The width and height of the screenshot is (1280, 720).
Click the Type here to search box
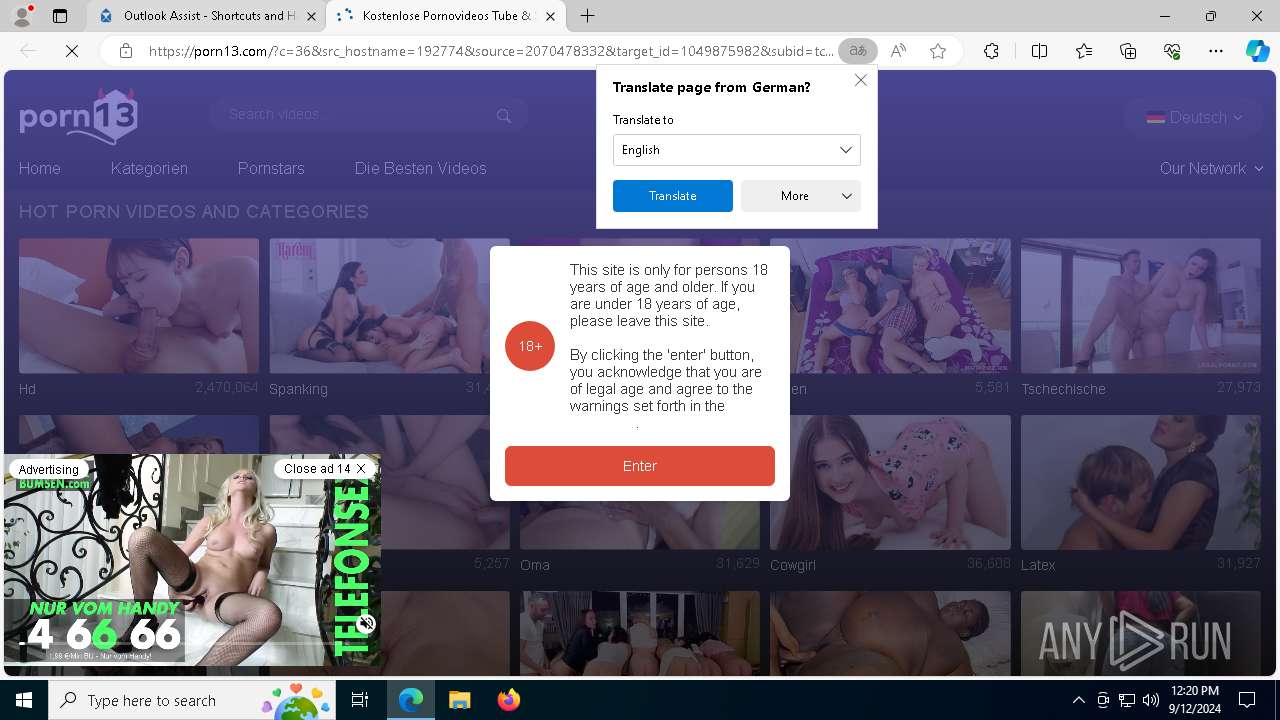pos(191,700)
